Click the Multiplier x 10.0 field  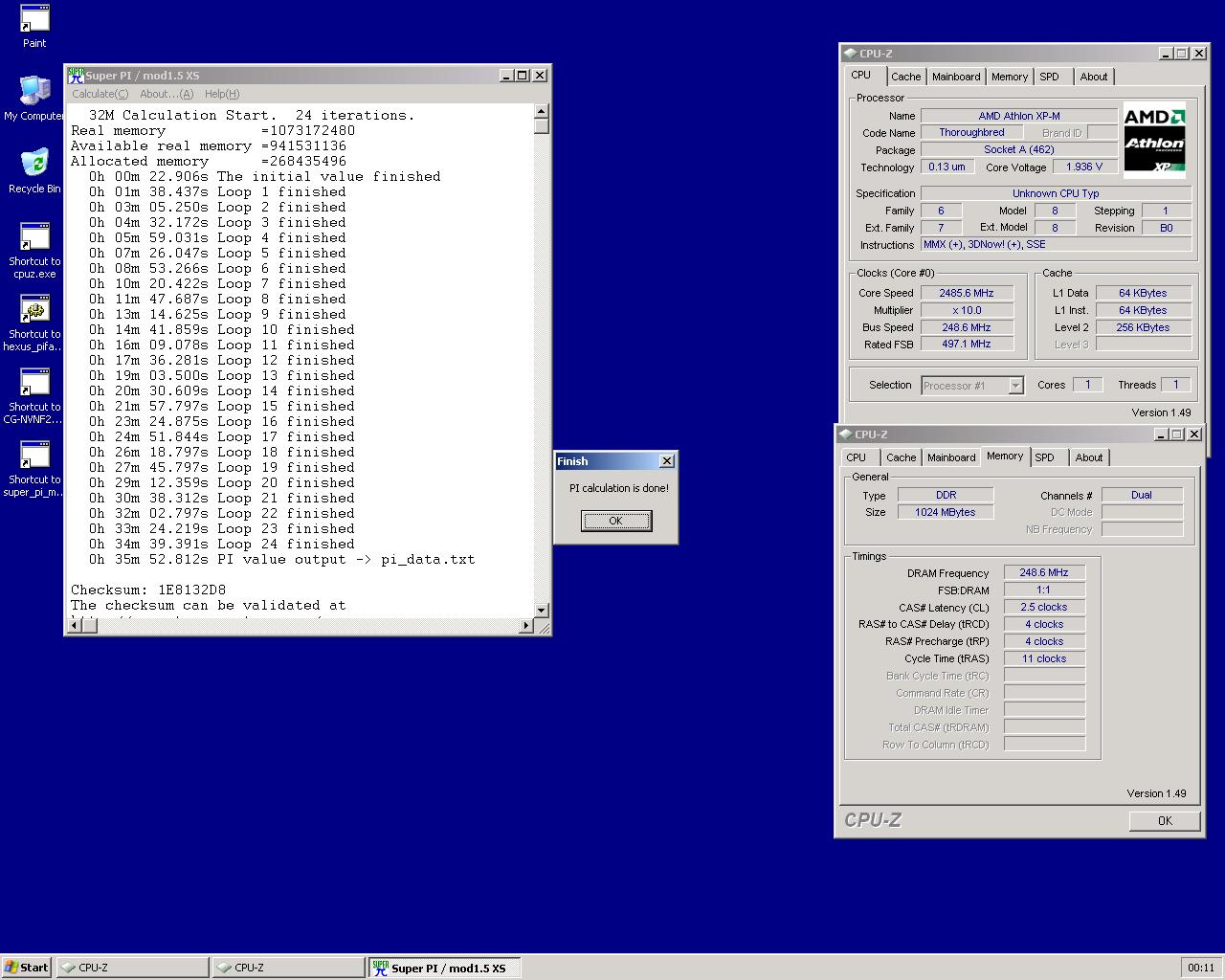coord(967,310)
